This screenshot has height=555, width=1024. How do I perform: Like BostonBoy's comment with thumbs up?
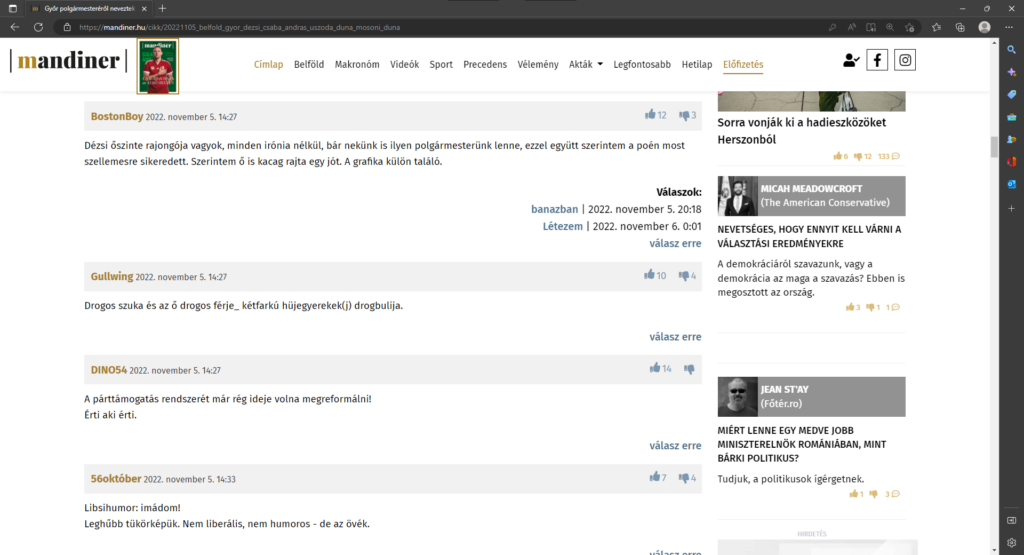[x=651, y=115]
